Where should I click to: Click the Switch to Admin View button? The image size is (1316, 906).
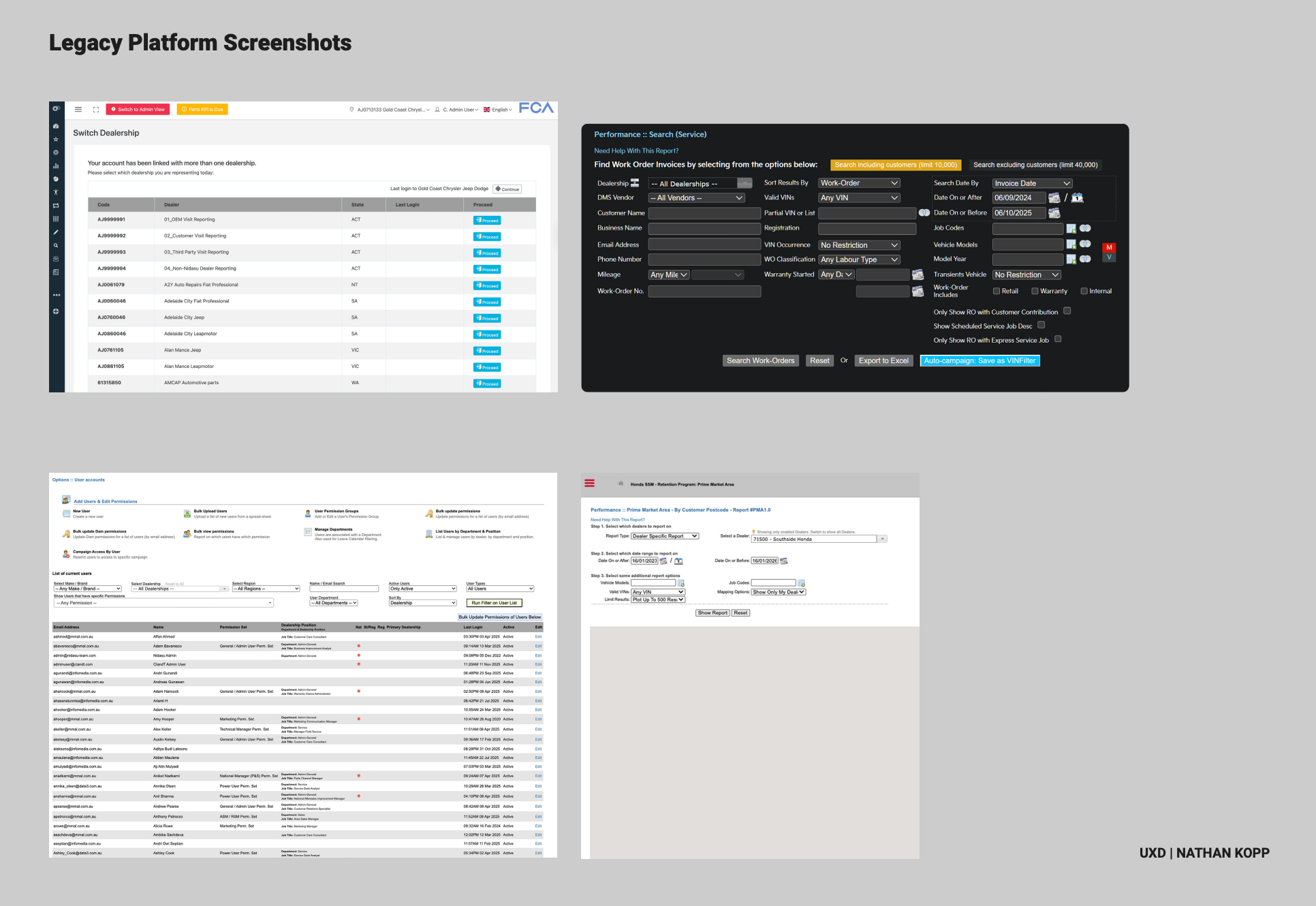(138, 109)
